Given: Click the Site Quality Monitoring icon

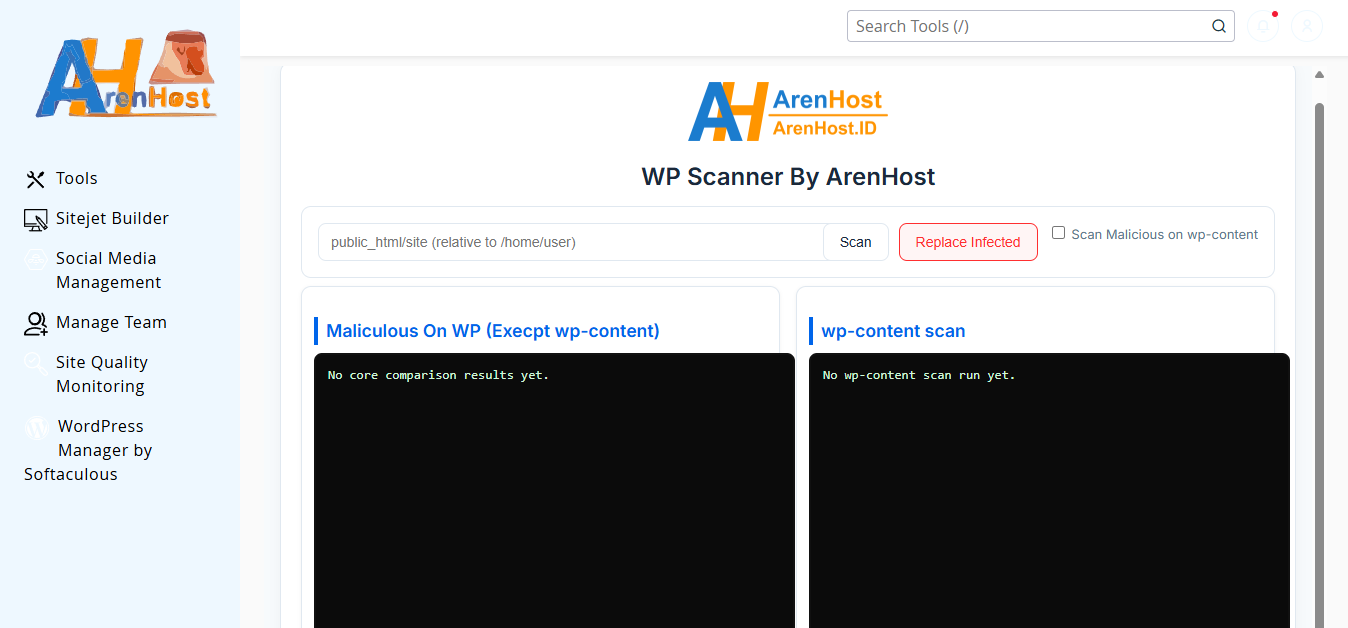Looking at the screenshot, I should (x=36, y=363).
